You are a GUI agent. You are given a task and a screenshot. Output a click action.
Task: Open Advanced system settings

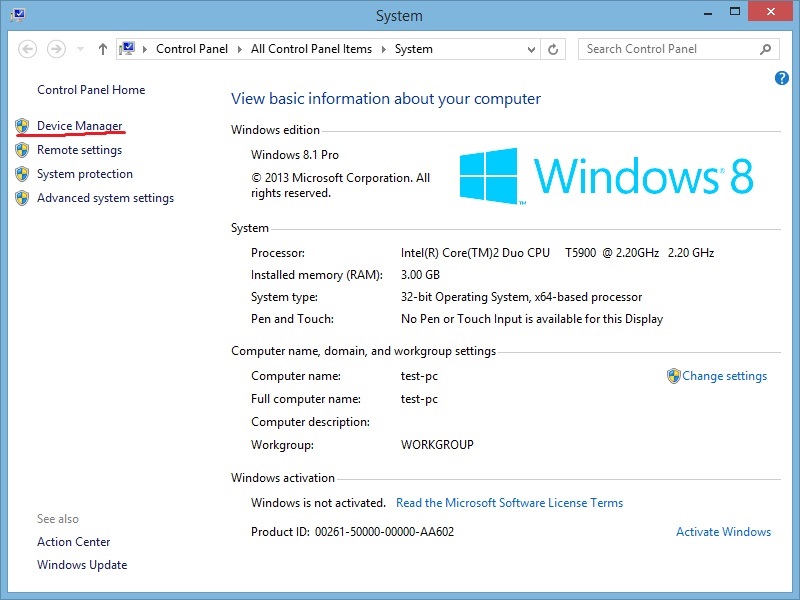click(x=105, y=198)
